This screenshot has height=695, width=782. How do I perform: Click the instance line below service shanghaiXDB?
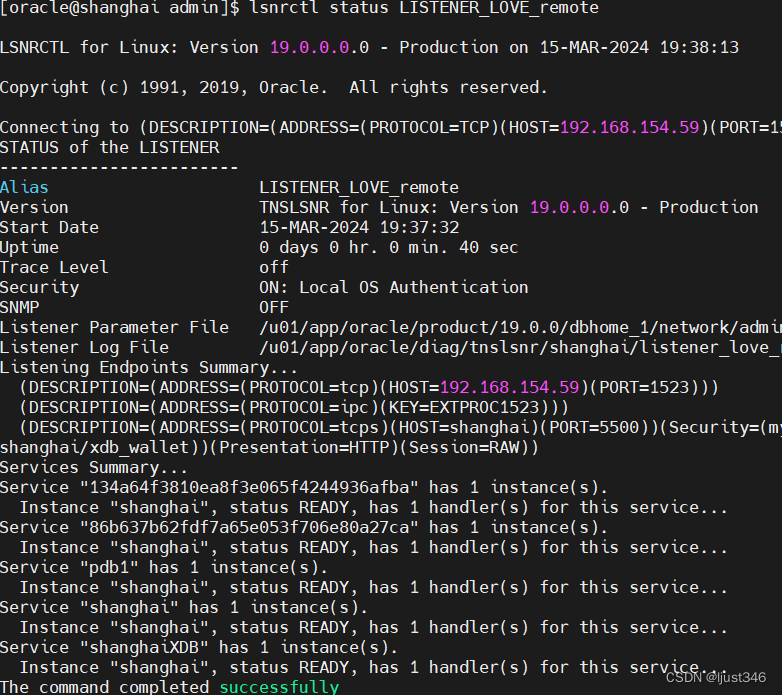(x=374, y=668)
